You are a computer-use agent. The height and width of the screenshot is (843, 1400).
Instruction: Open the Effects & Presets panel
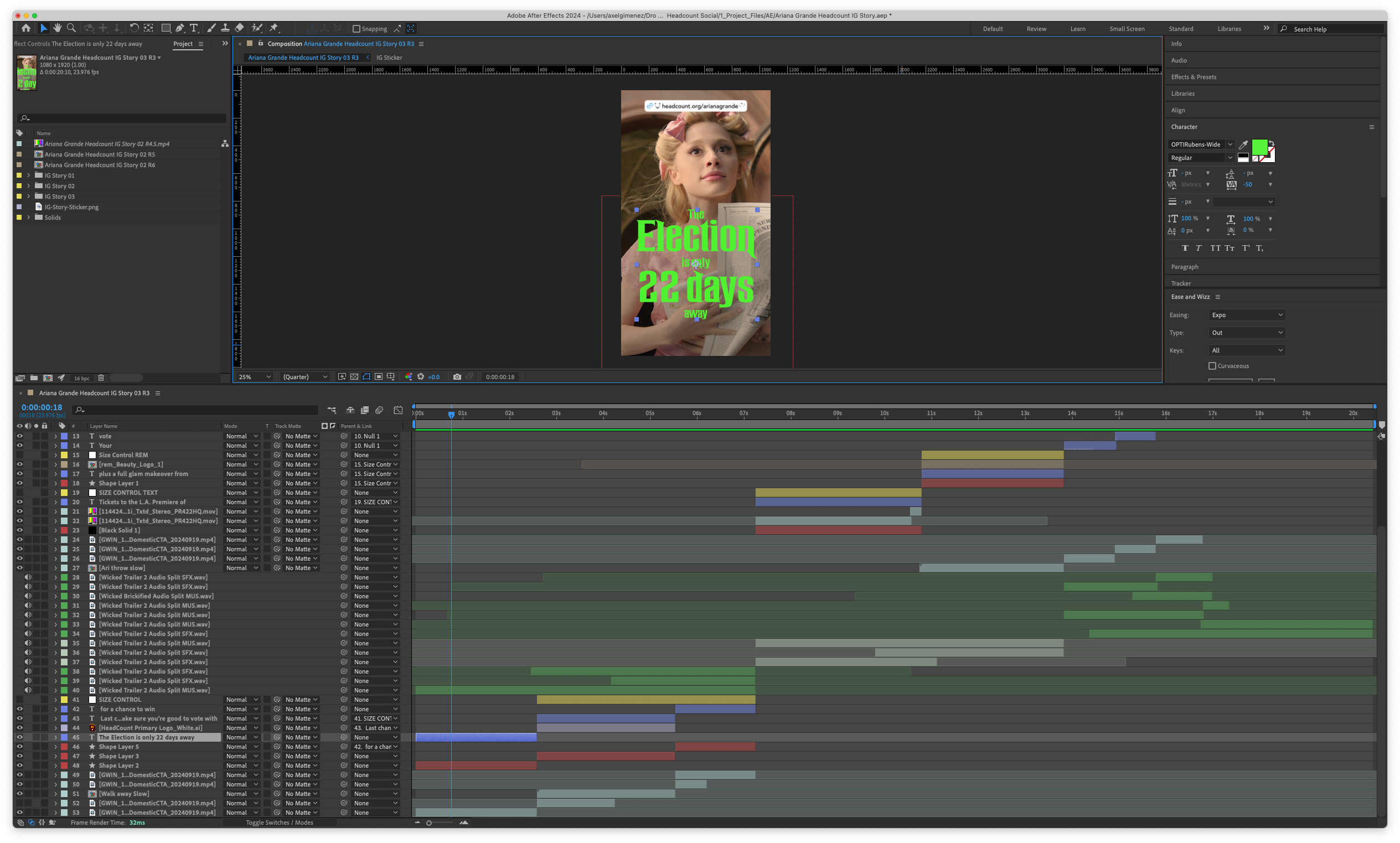[1194, 77]
